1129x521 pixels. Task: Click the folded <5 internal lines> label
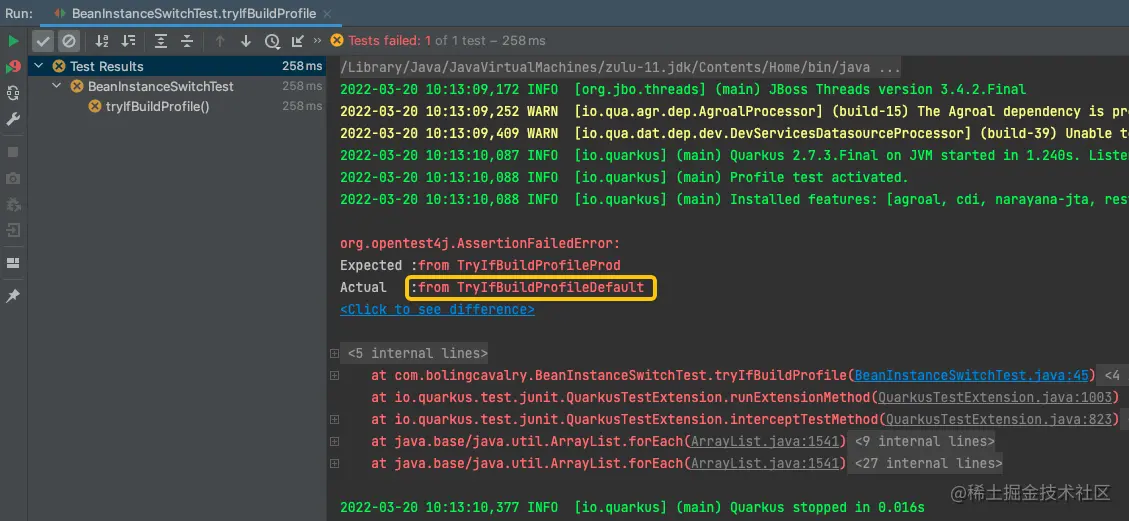click(418, 353)
